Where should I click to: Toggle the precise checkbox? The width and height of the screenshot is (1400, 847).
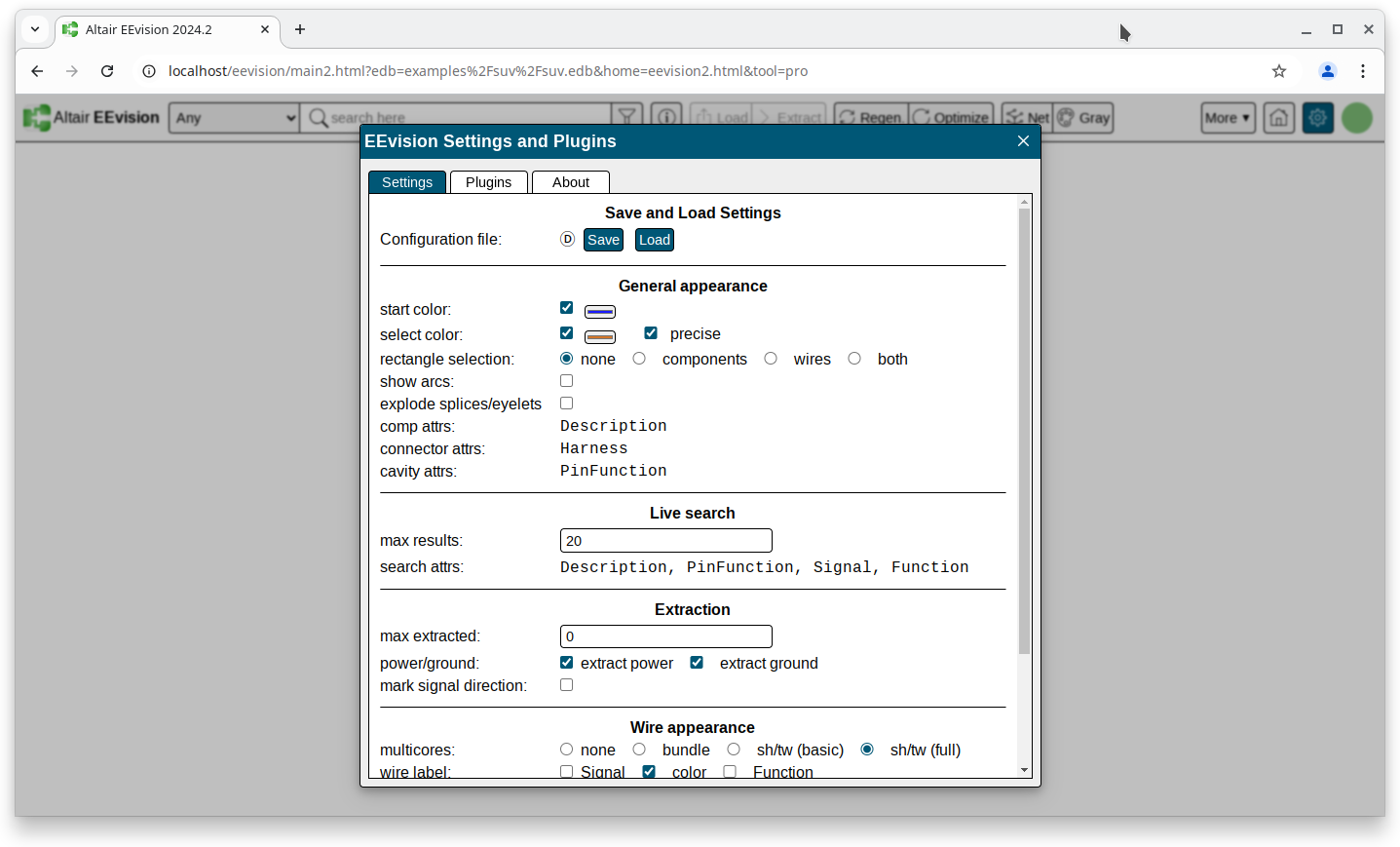(x=651, y=333)
